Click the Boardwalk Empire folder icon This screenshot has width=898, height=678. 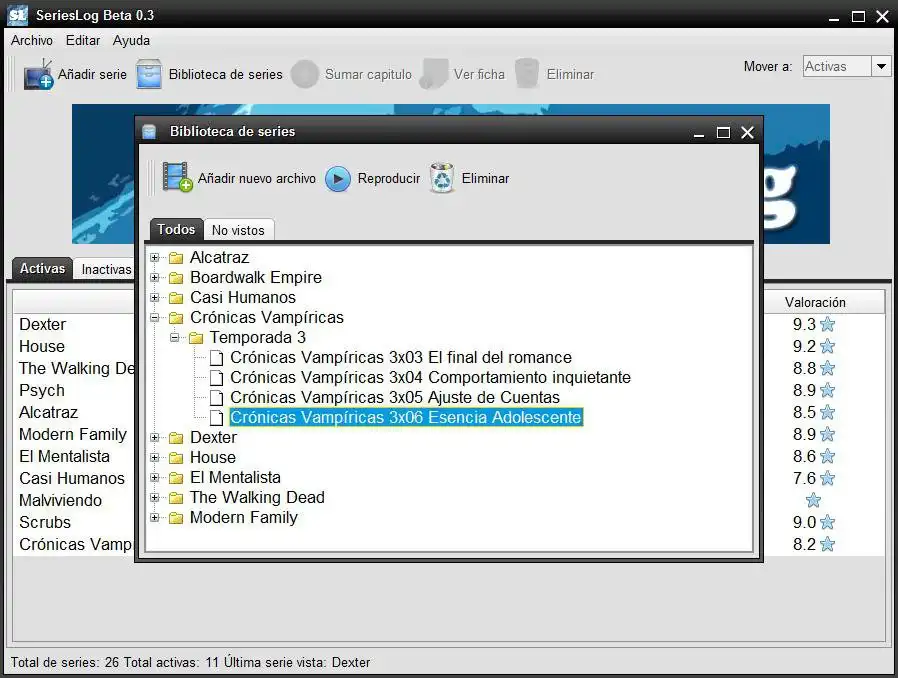(176, 278)
